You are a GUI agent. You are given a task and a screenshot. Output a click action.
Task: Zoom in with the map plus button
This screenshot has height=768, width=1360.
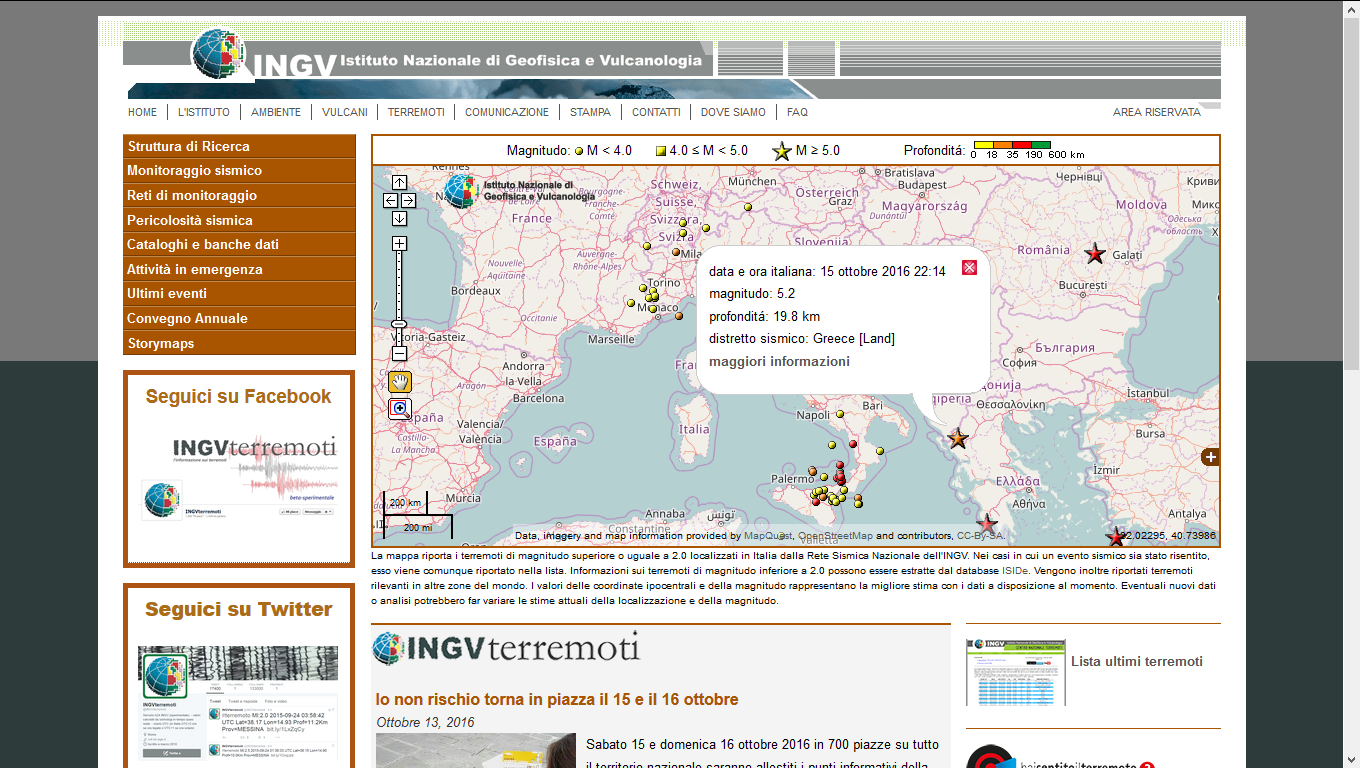coord(399,244)
